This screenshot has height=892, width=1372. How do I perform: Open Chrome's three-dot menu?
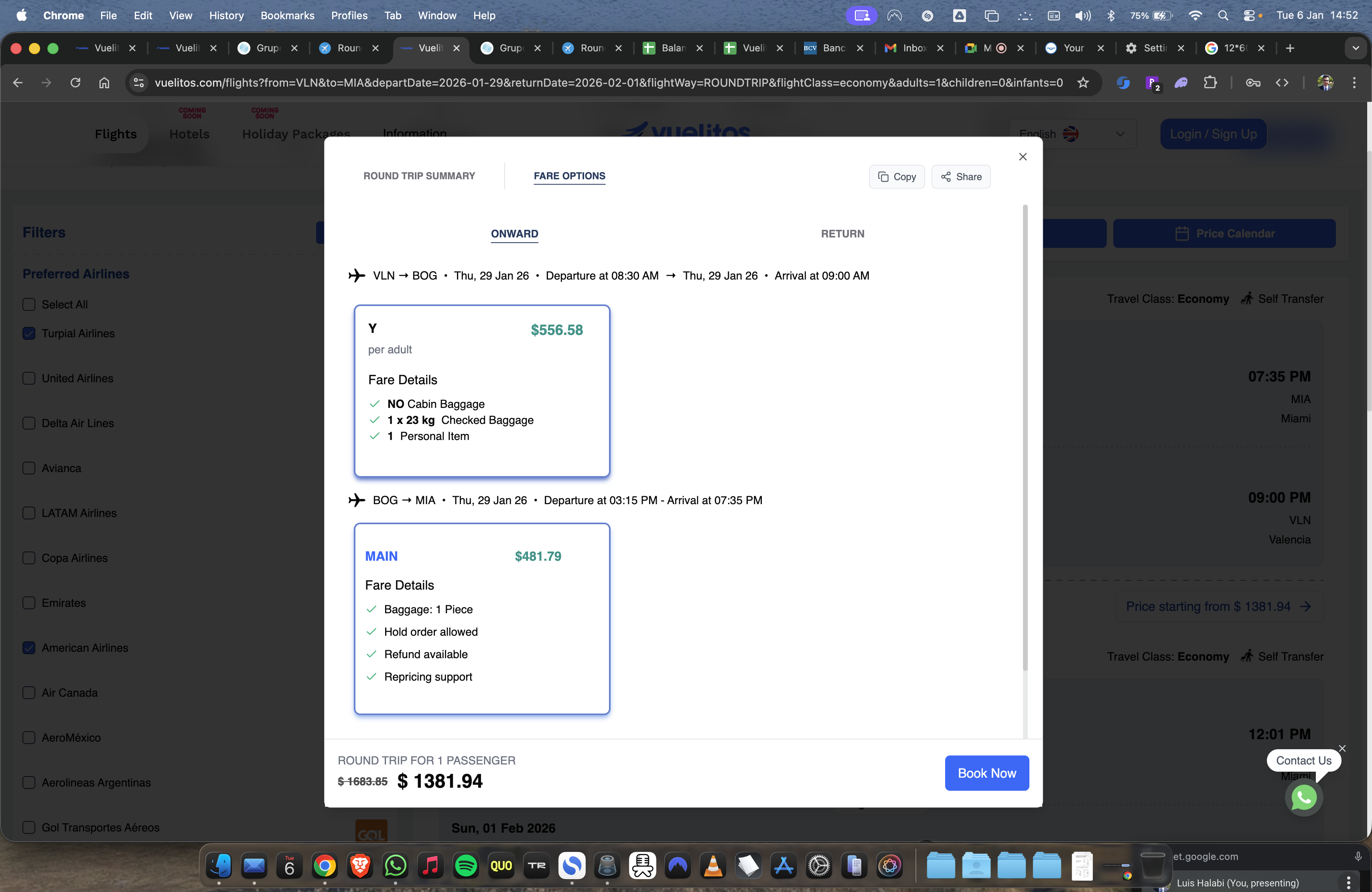1354,82
